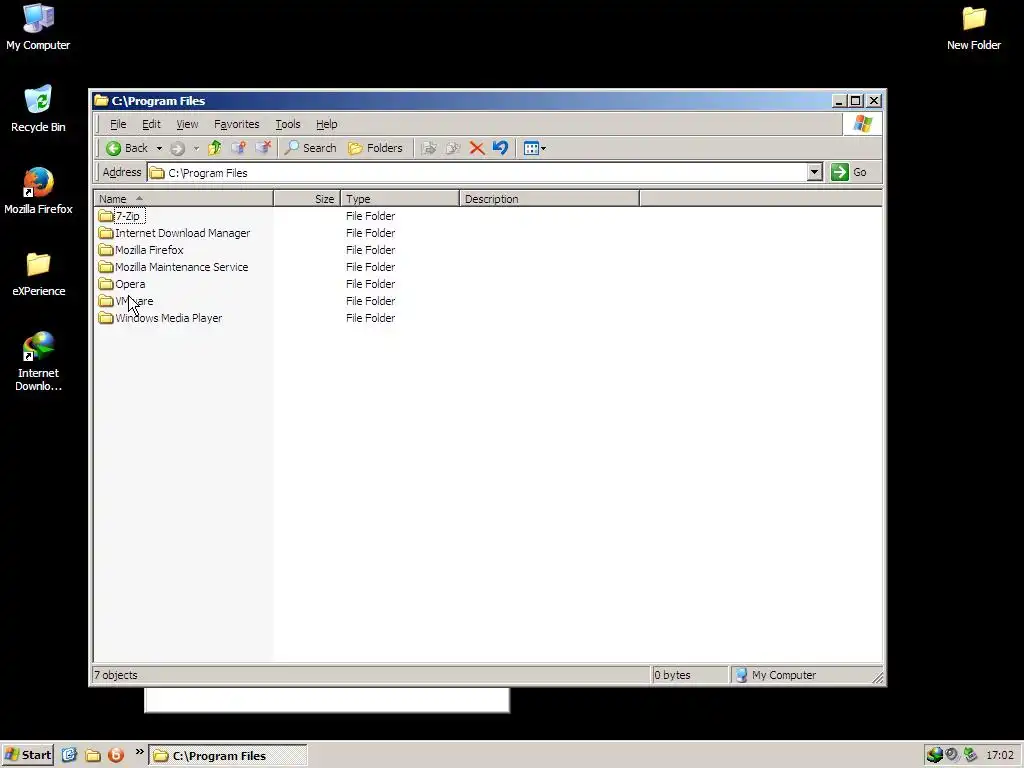Click the Map Network Drive icon
The width and height of the screenshot is (1024, 768).
click(239, 148)
